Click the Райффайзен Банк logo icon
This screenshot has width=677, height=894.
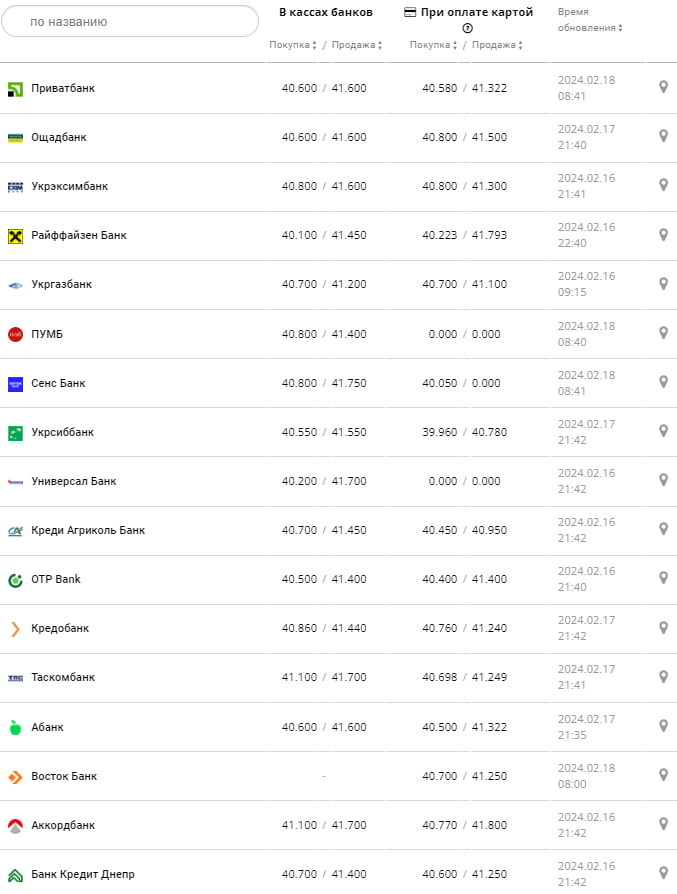click(x=15, y=236)
